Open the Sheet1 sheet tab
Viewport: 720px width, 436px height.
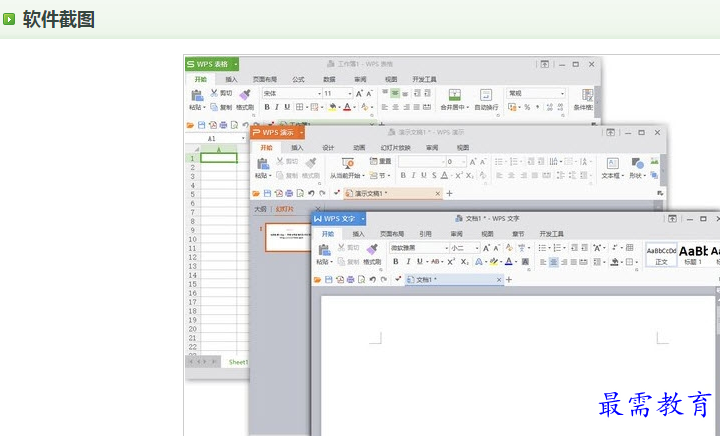238,362
